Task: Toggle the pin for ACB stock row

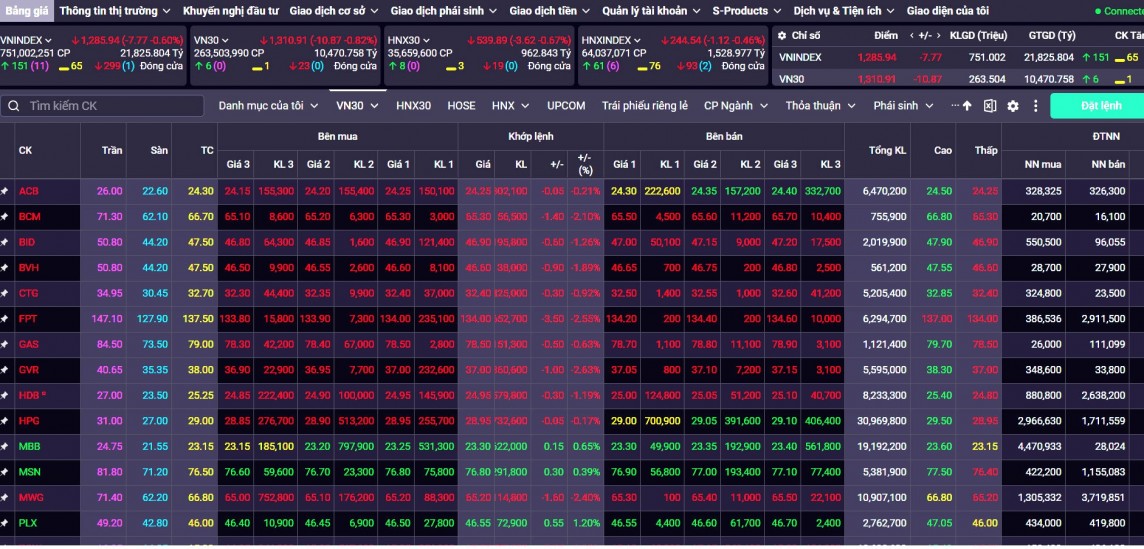Action: click(5, 191)
